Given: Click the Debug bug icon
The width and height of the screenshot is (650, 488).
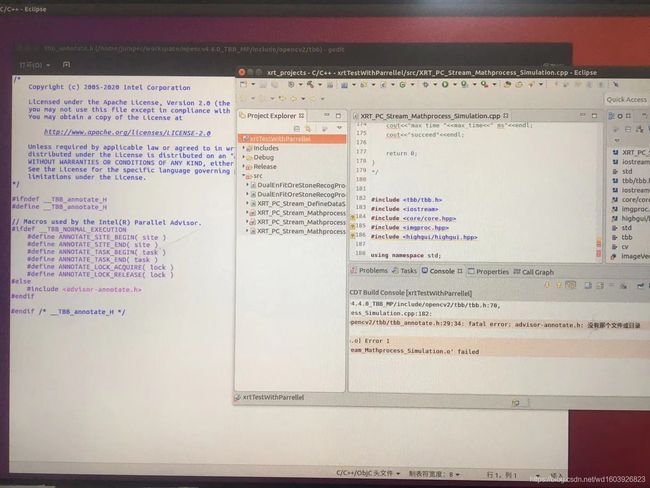Looking at the screenshot, I should [425, 85].
